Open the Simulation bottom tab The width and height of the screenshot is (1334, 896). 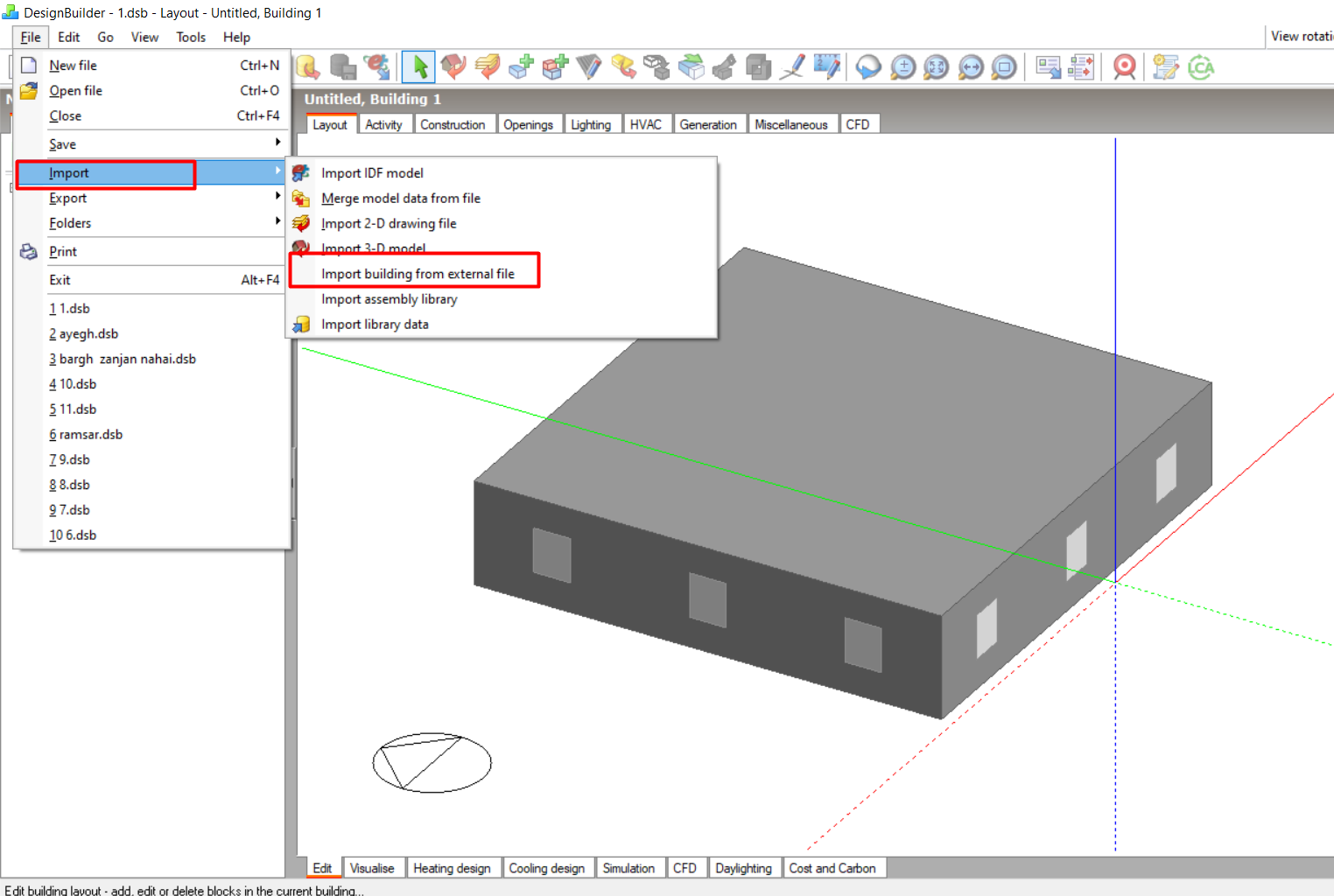click(628, 868)
